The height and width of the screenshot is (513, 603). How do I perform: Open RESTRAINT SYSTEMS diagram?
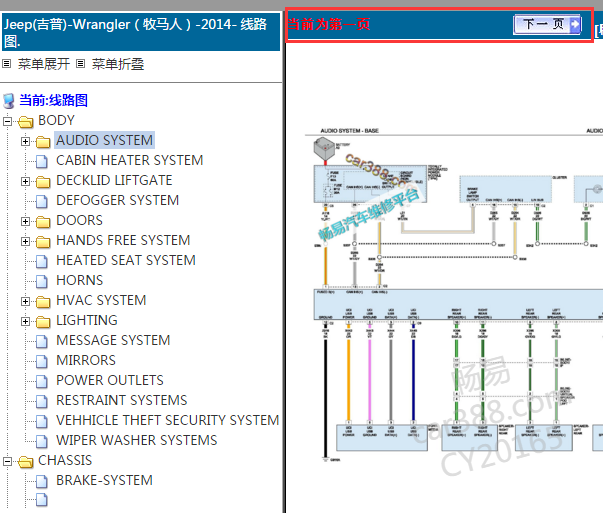(122, 400)
